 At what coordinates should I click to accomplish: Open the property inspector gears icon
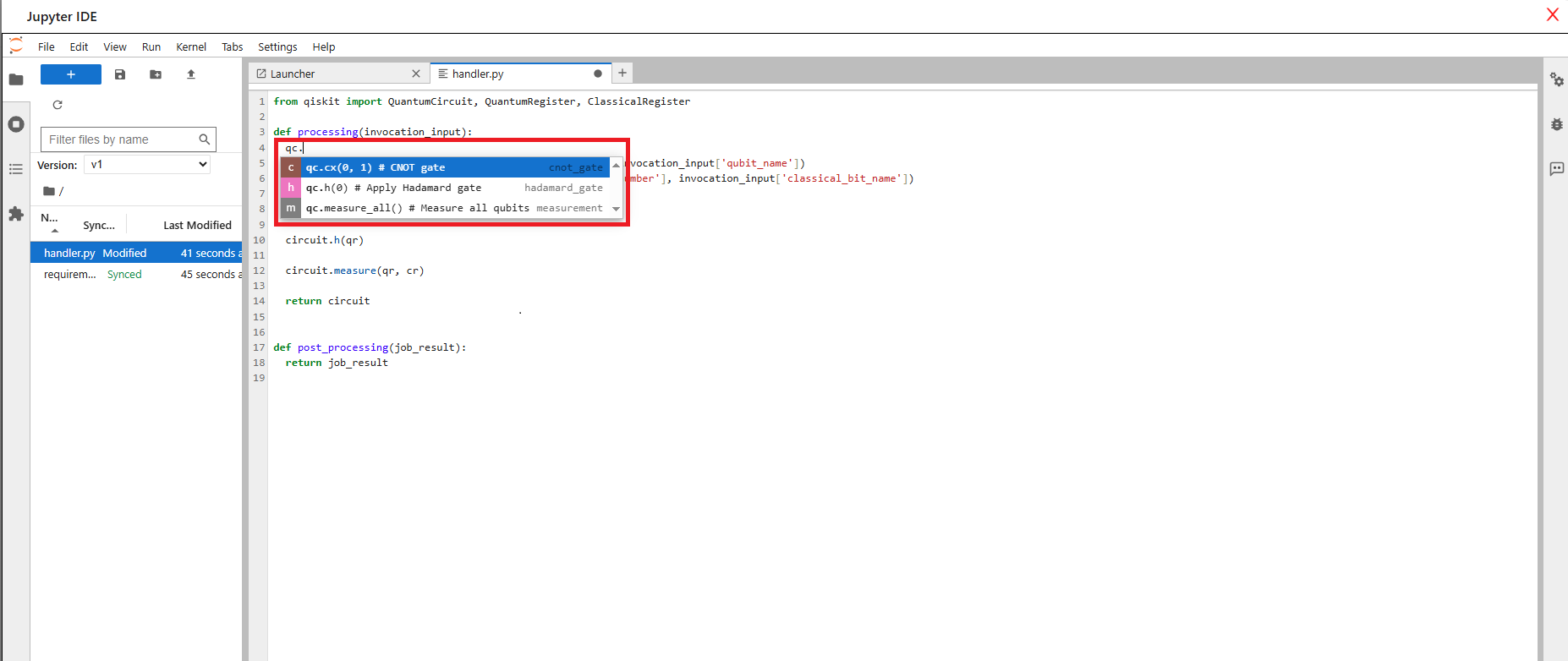pos(1556,79)
